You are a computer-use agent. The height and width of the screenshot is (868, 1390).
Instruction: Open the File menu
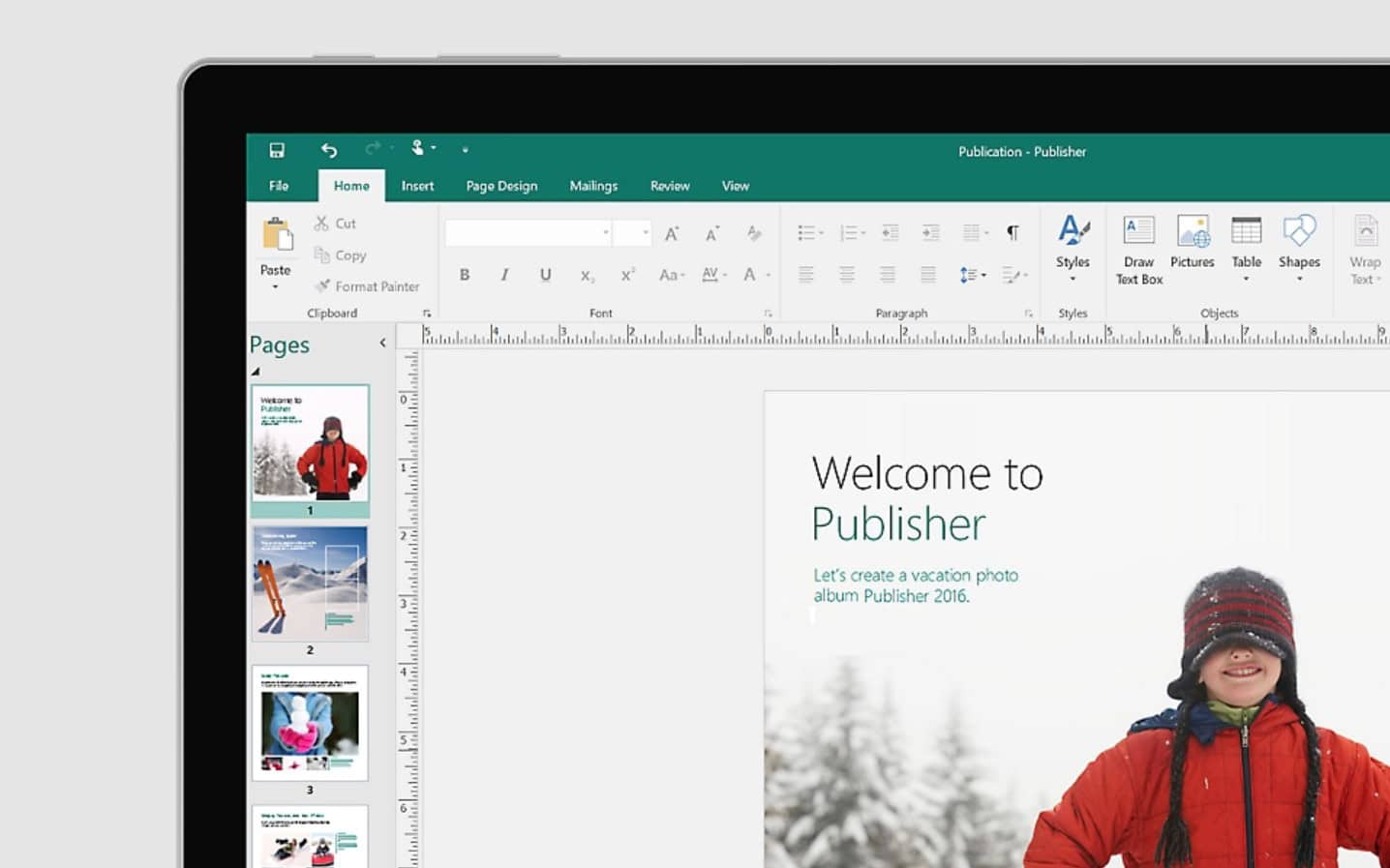point(279,186)
